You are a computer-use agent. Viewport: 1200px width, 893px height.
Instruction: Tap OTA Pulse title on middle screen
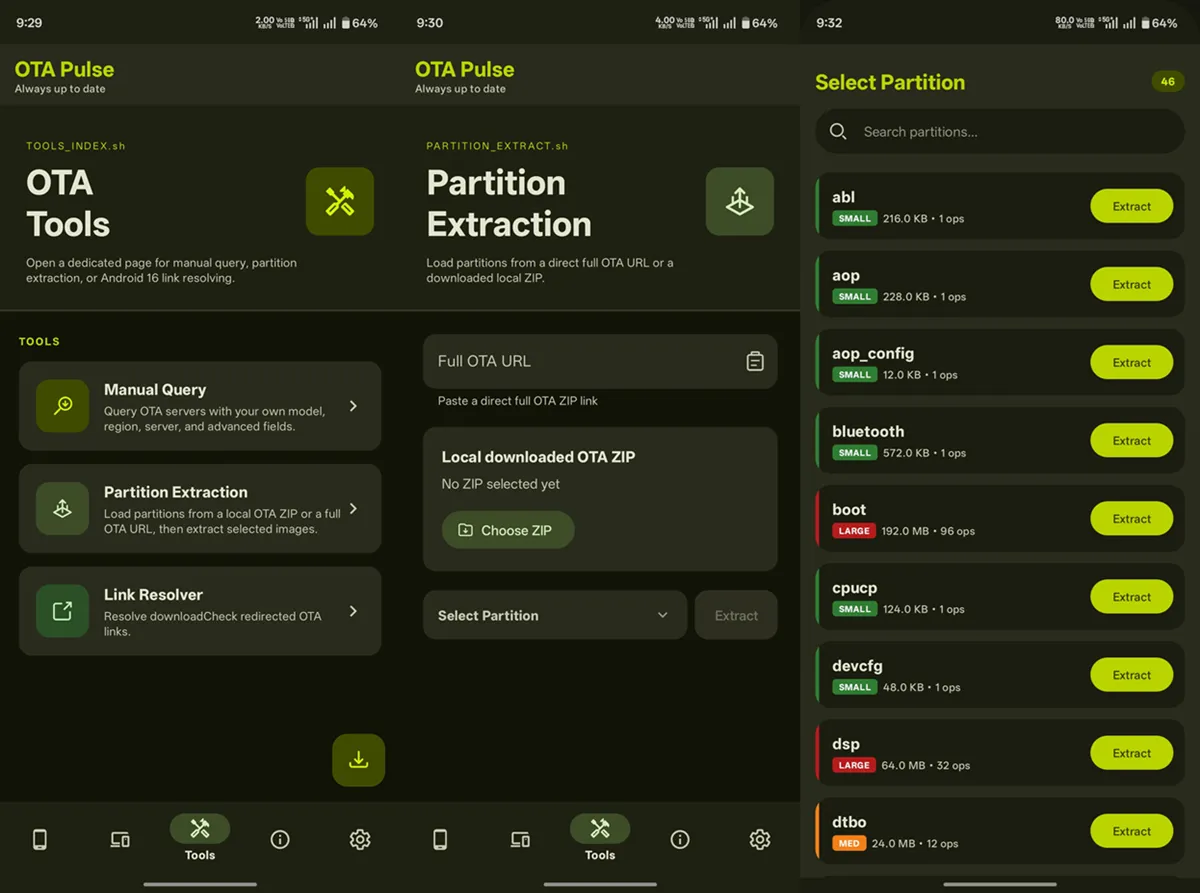464,69
